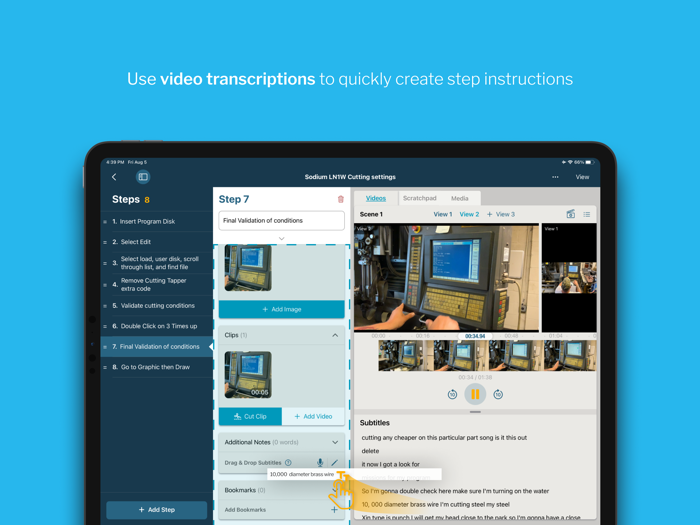Expand the chevron below step title field
The height and width of the screenshot is (525, 700).
tap(281, 238)
